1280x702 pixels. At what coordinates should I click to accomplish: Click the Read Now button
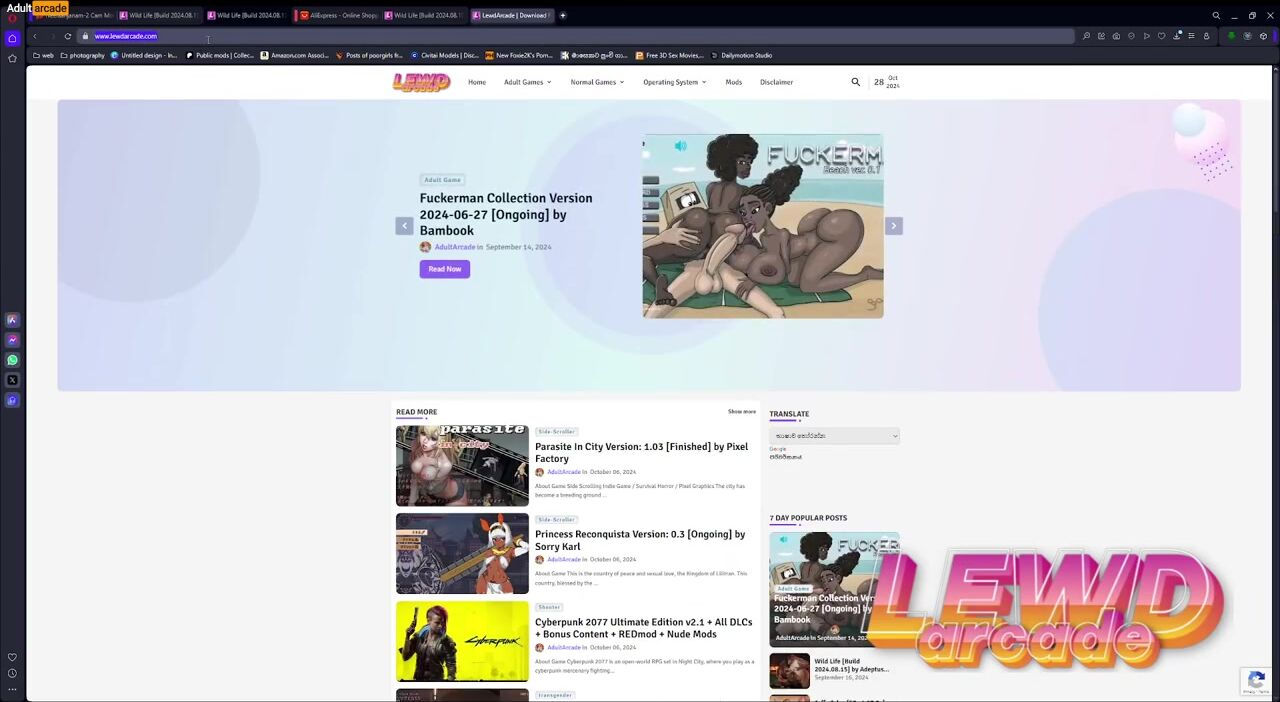(x=444, y=269)
